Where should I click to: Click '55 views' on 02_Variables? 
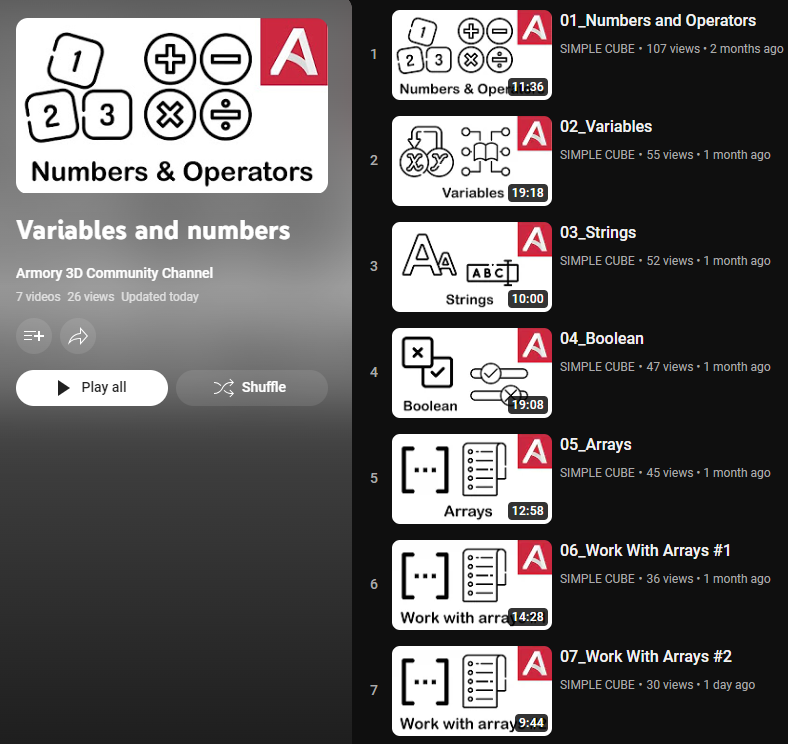[669, 155]
